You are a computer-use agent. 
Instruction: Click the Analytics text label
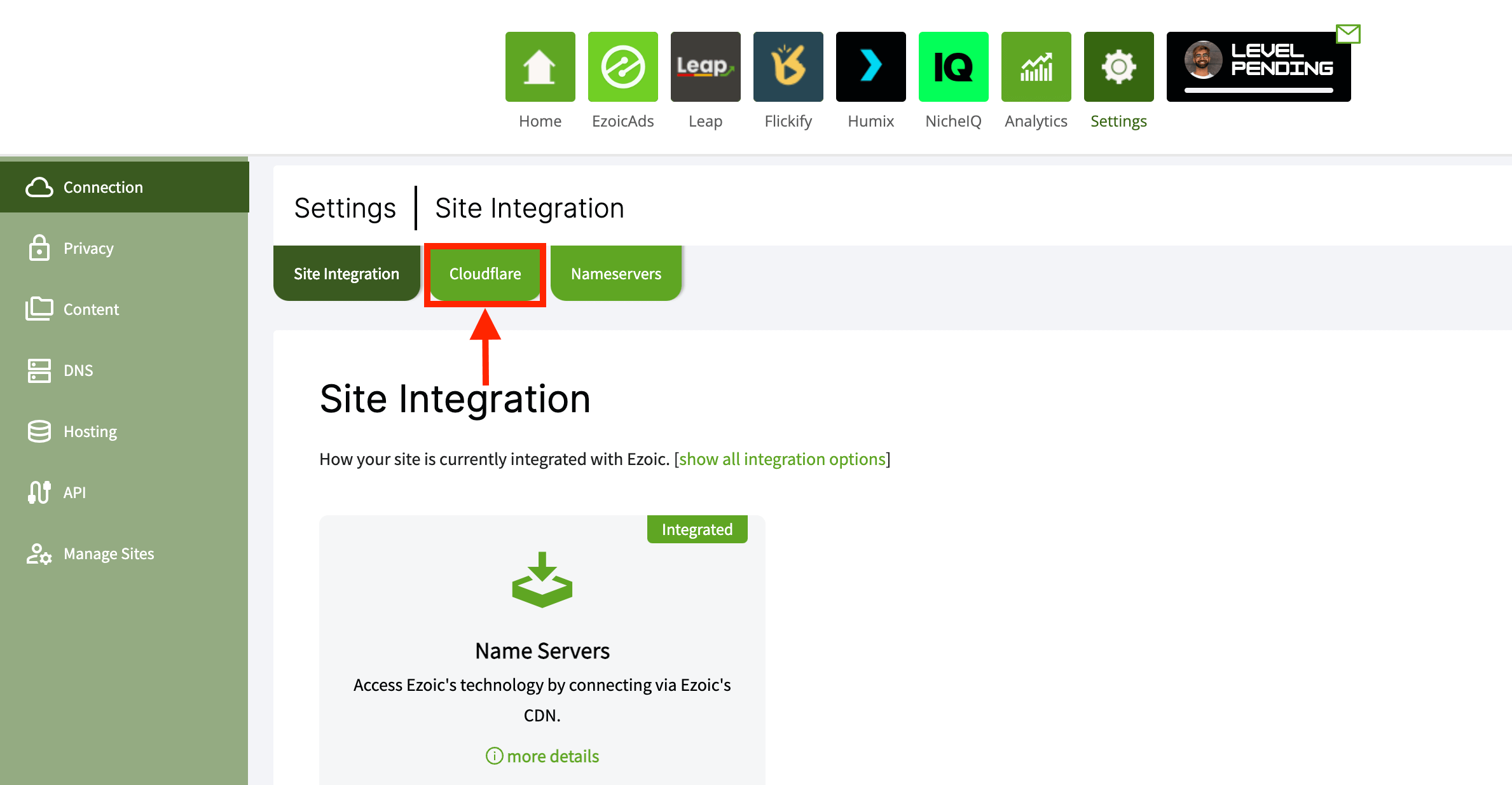(x=1036, y=121)
